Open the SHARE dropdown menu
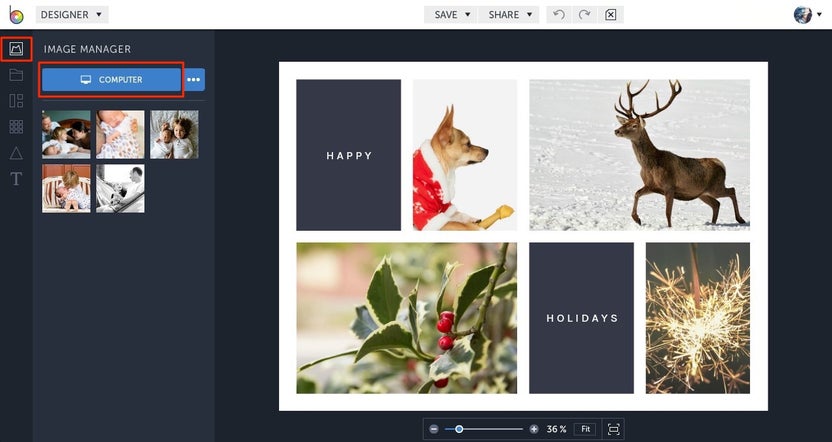Viewport: 832px width, 442px height. (509, 15)
